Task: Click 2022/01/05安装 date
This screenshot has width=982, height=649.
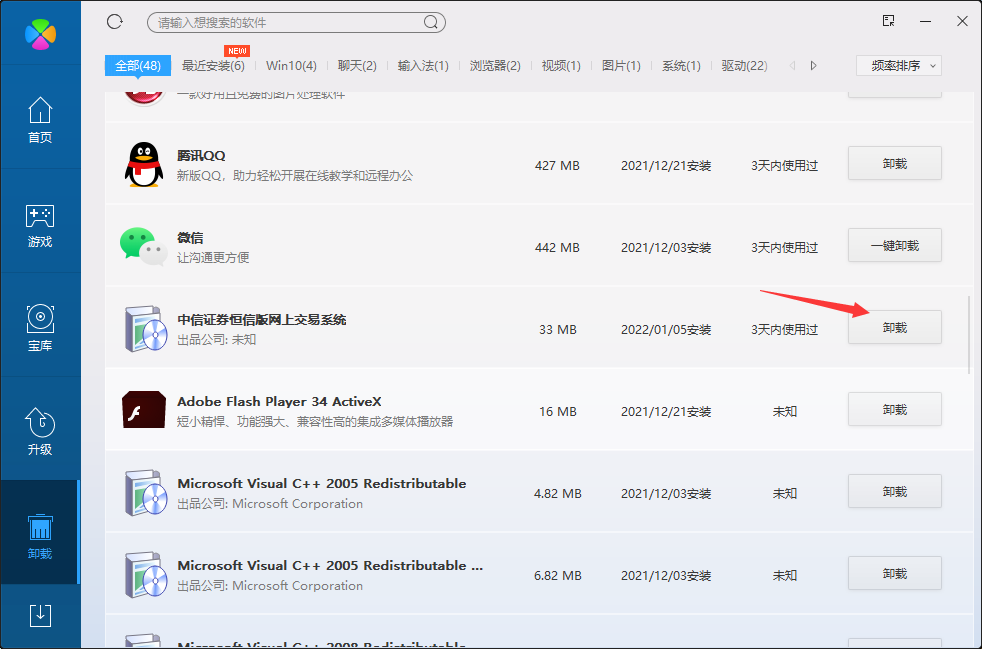Action: (666, 330)
